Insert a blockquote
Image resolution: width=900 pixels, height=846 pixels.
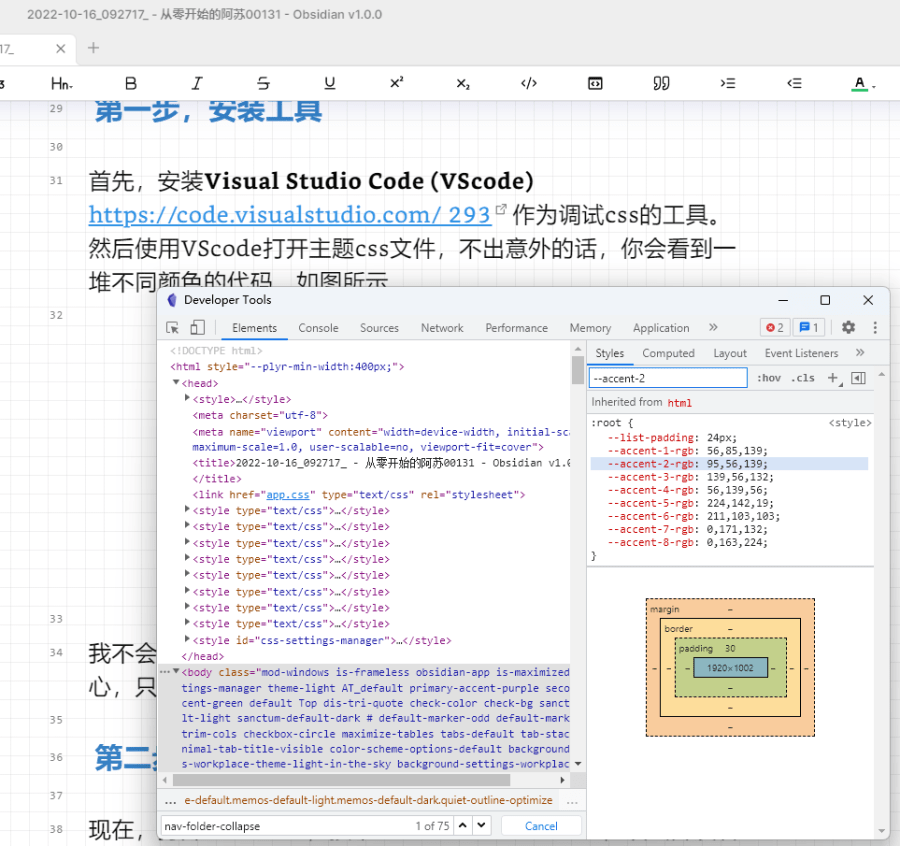click(x=661, y=84)
